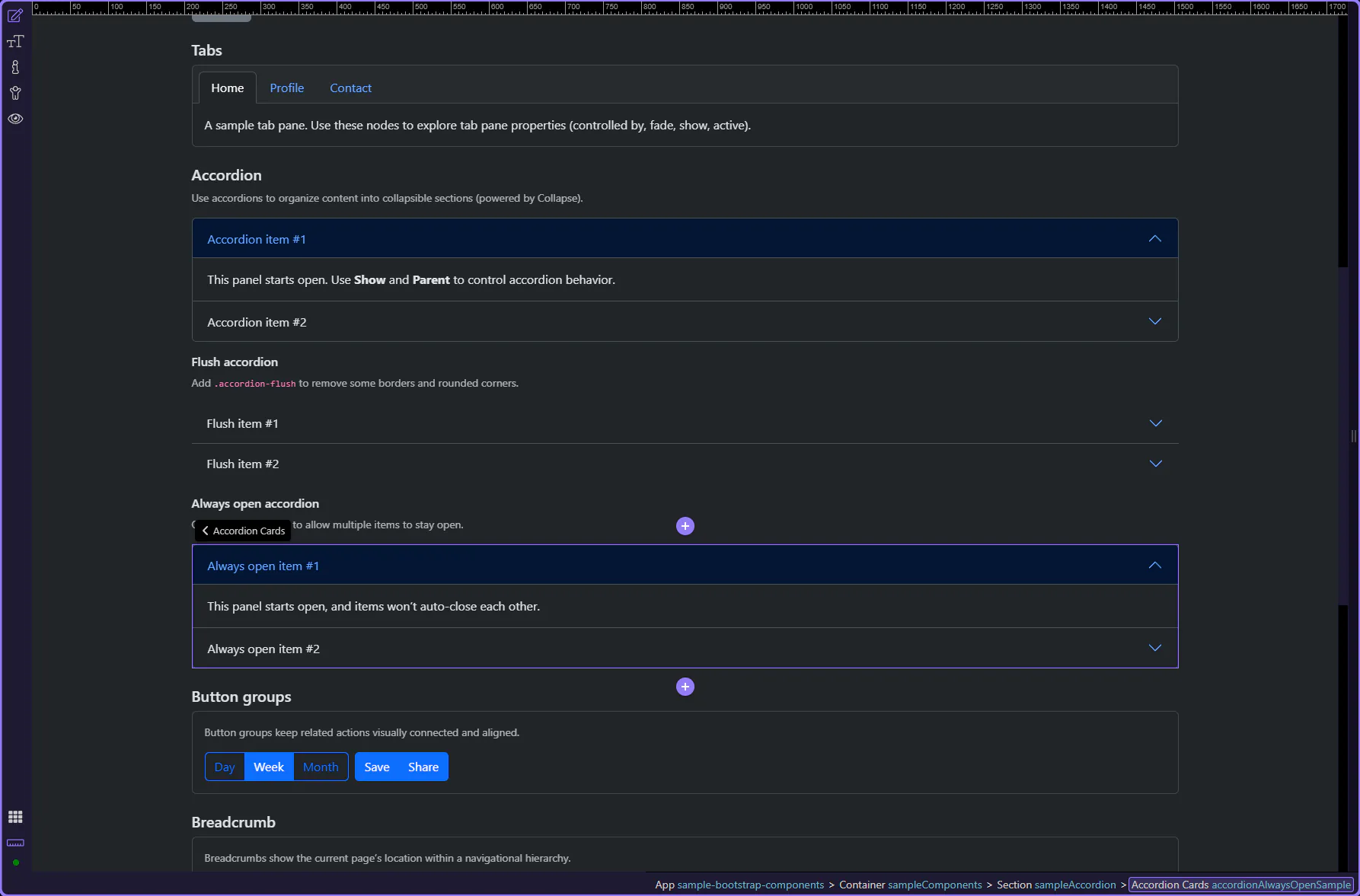Click the info figure icon in sidebar

(x=15, y=68)
